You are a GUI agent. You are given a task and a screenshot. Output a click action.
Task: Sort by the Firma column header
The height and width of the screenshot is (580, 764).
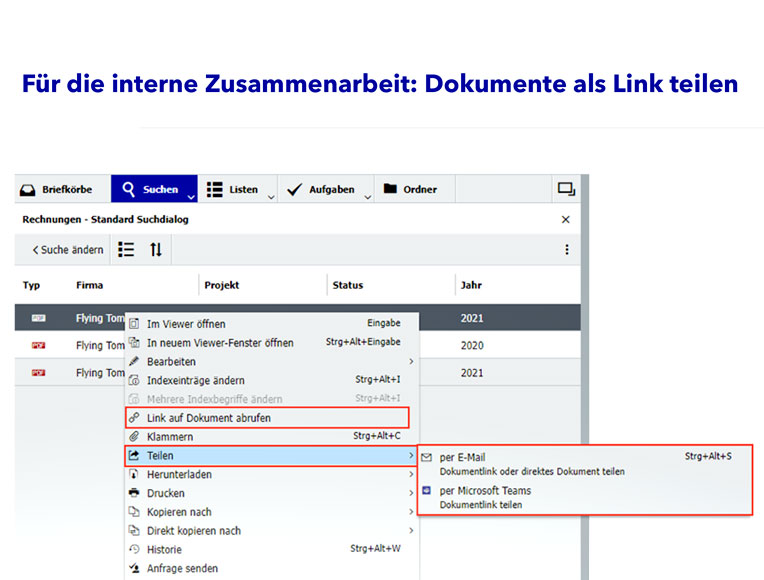(x=89, y=285)
